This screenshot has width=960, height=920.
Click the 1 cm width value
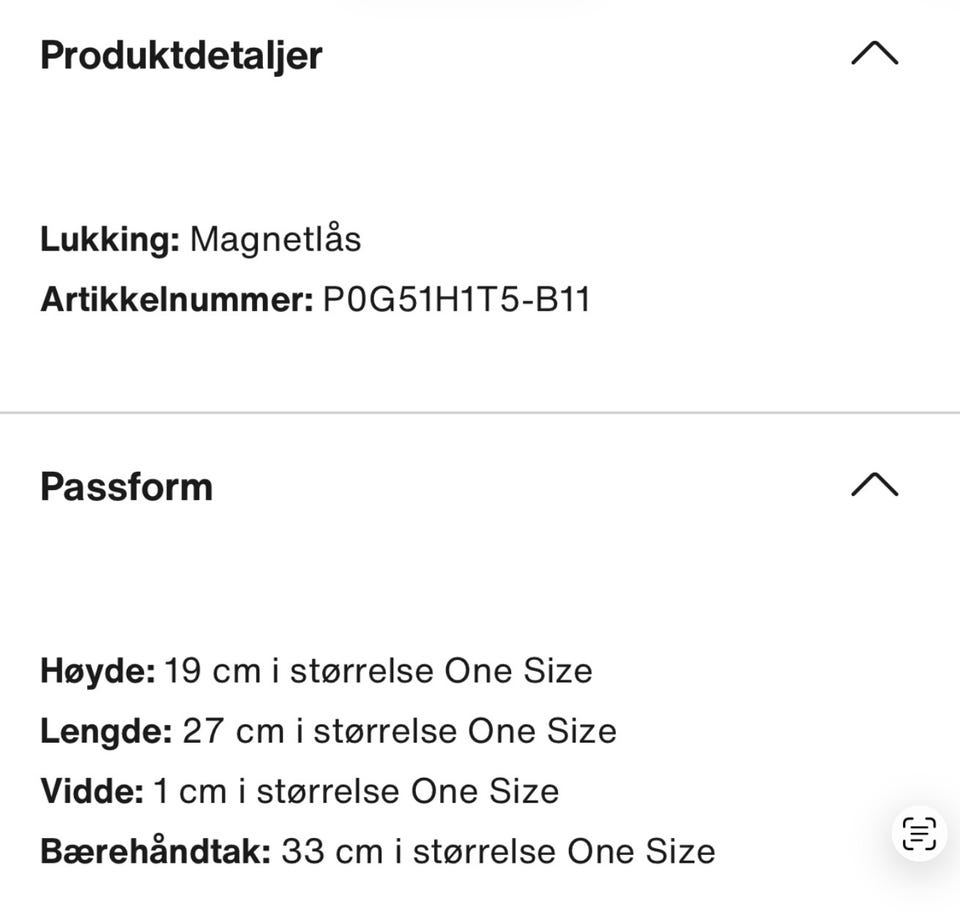(x=190, y=791)
